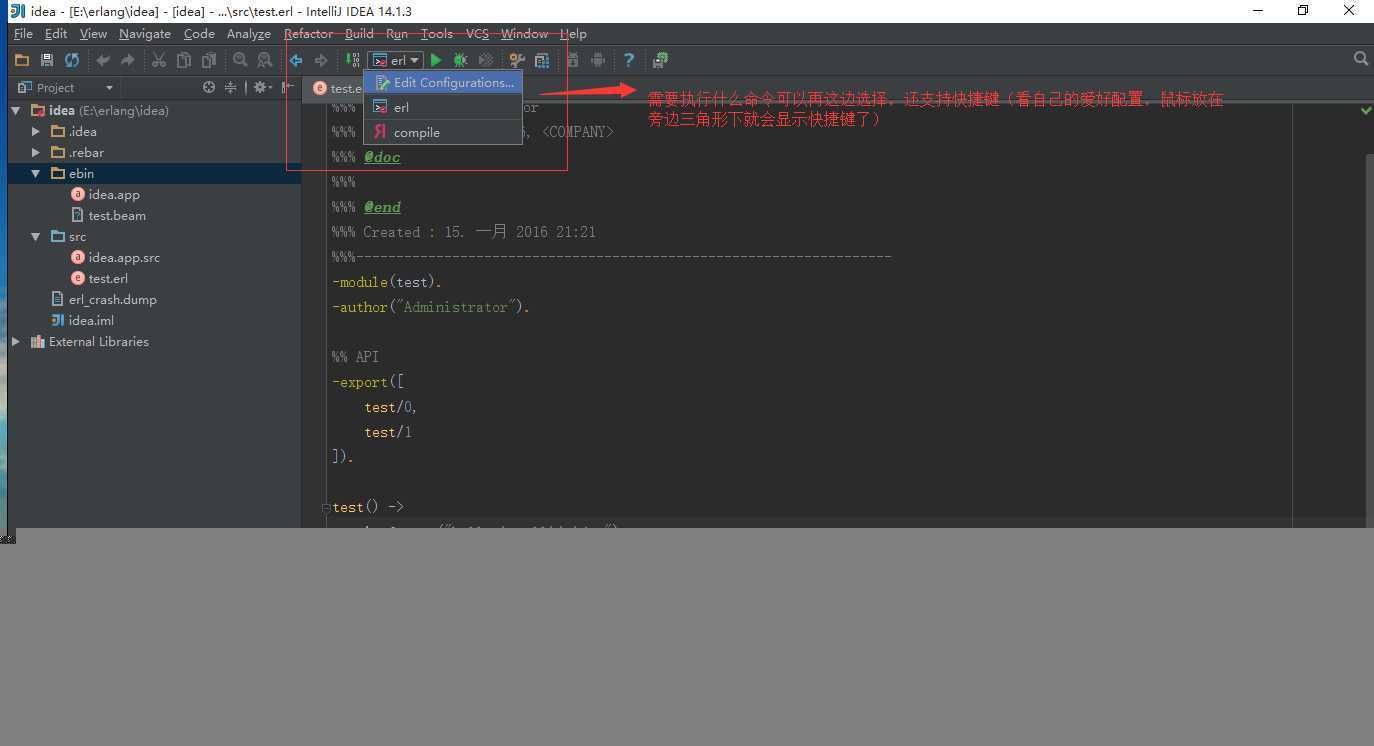Start Debug with the bug icon

[x=460, y=60]
